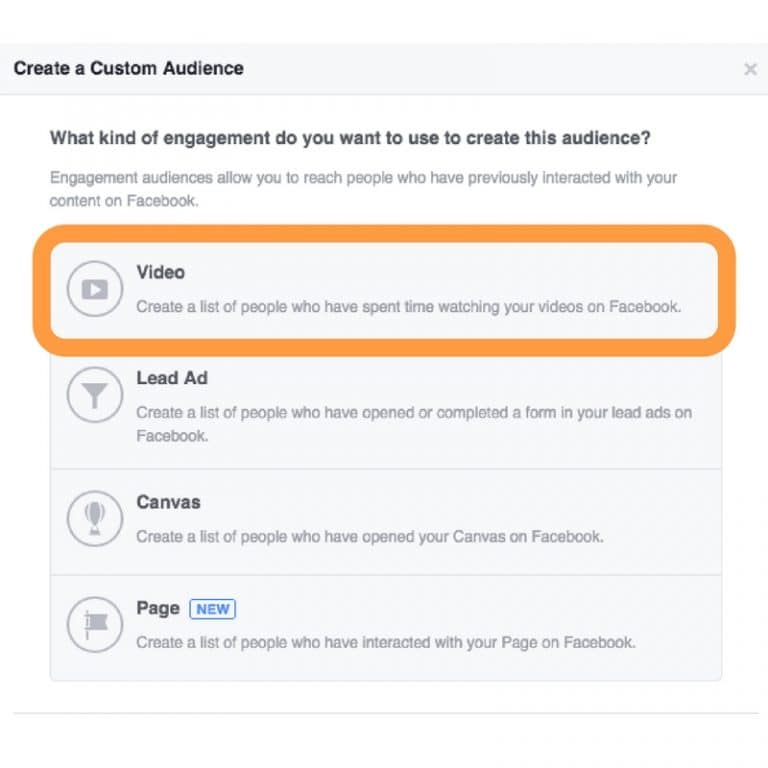
Task: Click the Canvas balloon icon
Action: tap(93, 518)
